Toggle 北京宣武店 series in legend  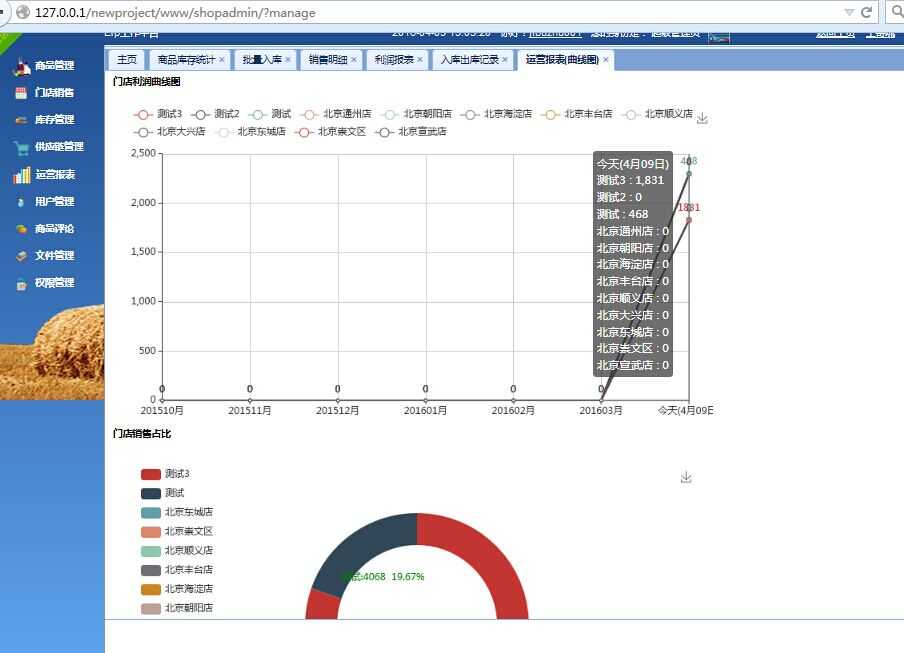[x=410, y=131]
